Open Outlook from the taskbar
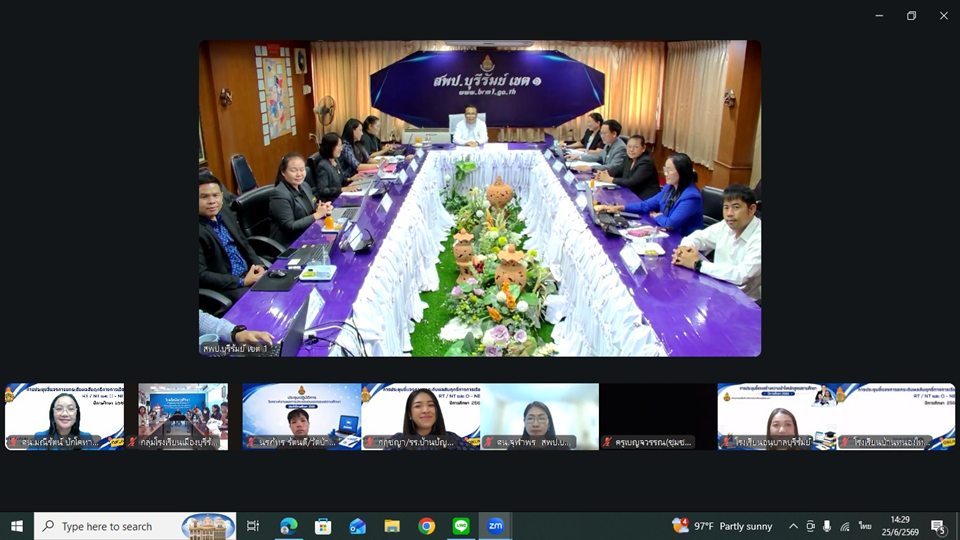 click(358, 526)
